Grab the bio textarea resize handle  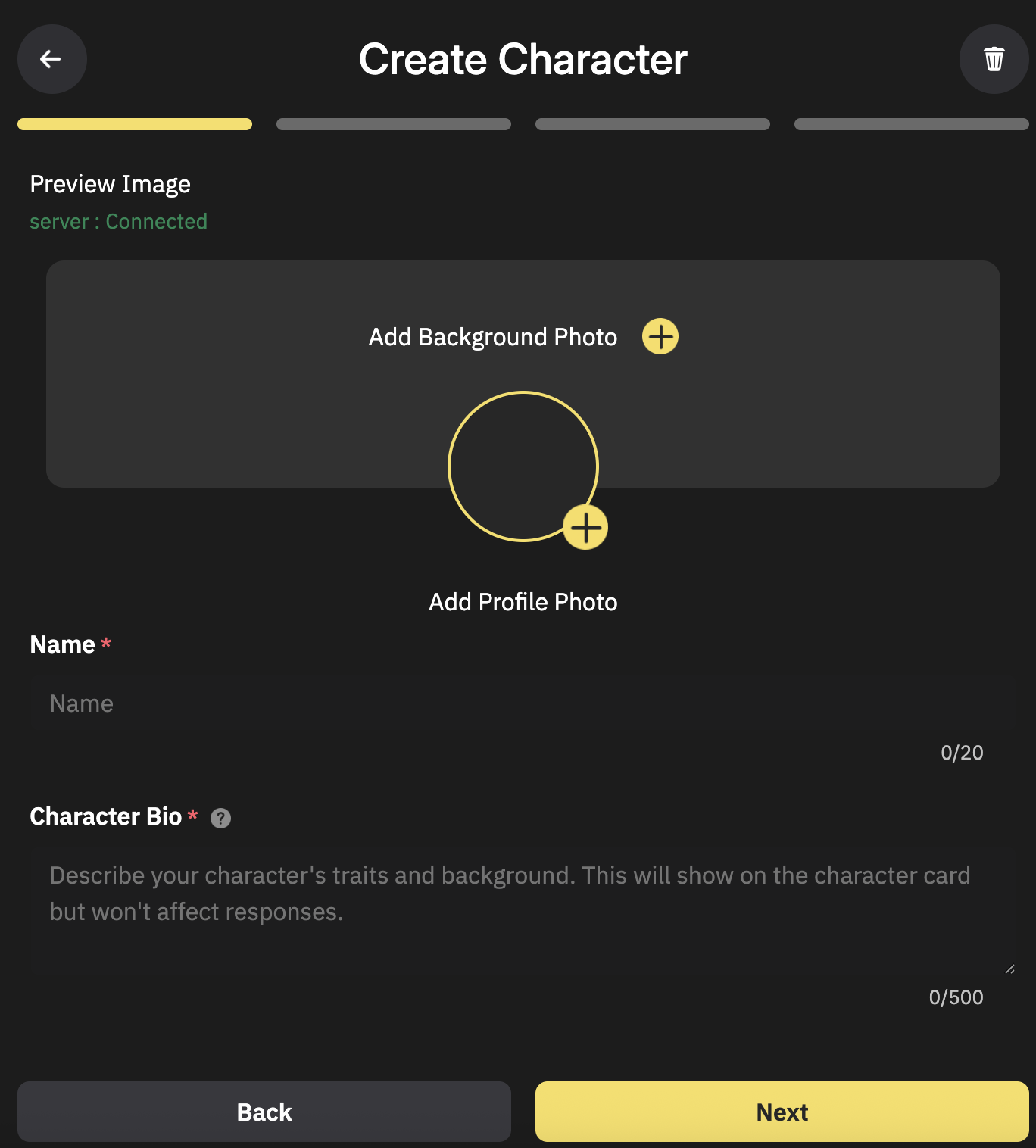1009,969
